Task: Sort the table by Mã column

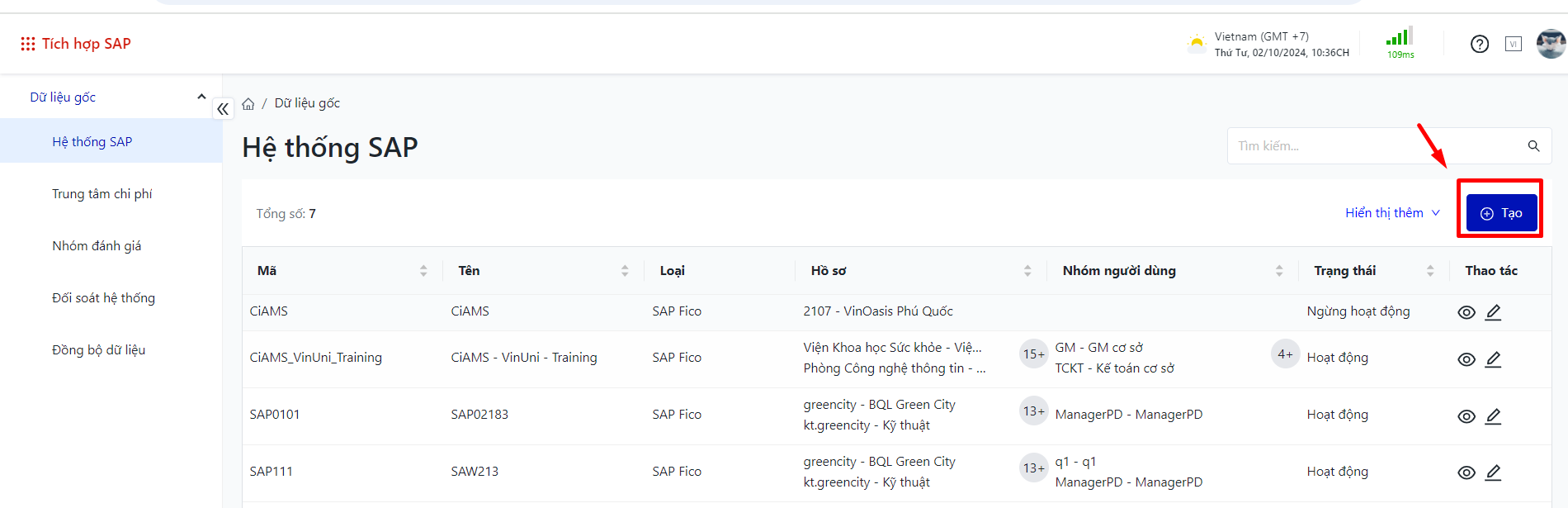Action: pos(423,271)
